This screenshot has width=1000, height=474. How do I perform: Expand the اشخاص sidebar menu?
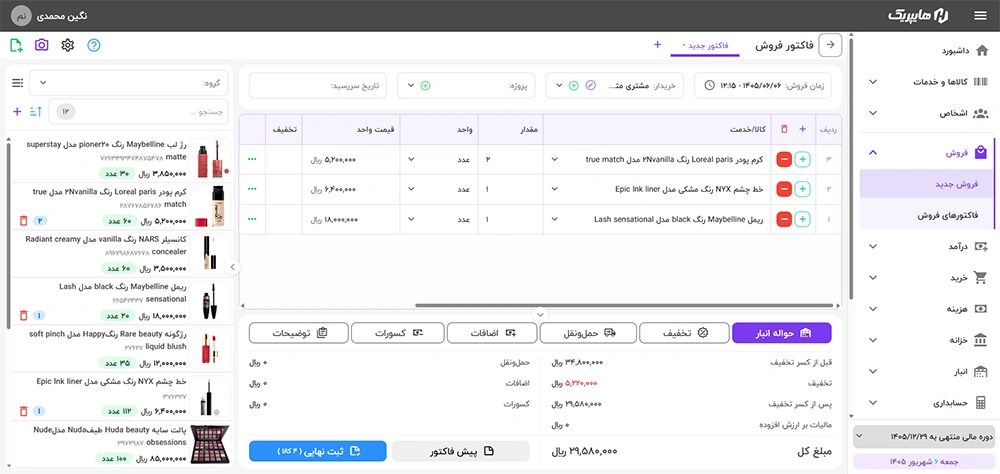[927, 114]
